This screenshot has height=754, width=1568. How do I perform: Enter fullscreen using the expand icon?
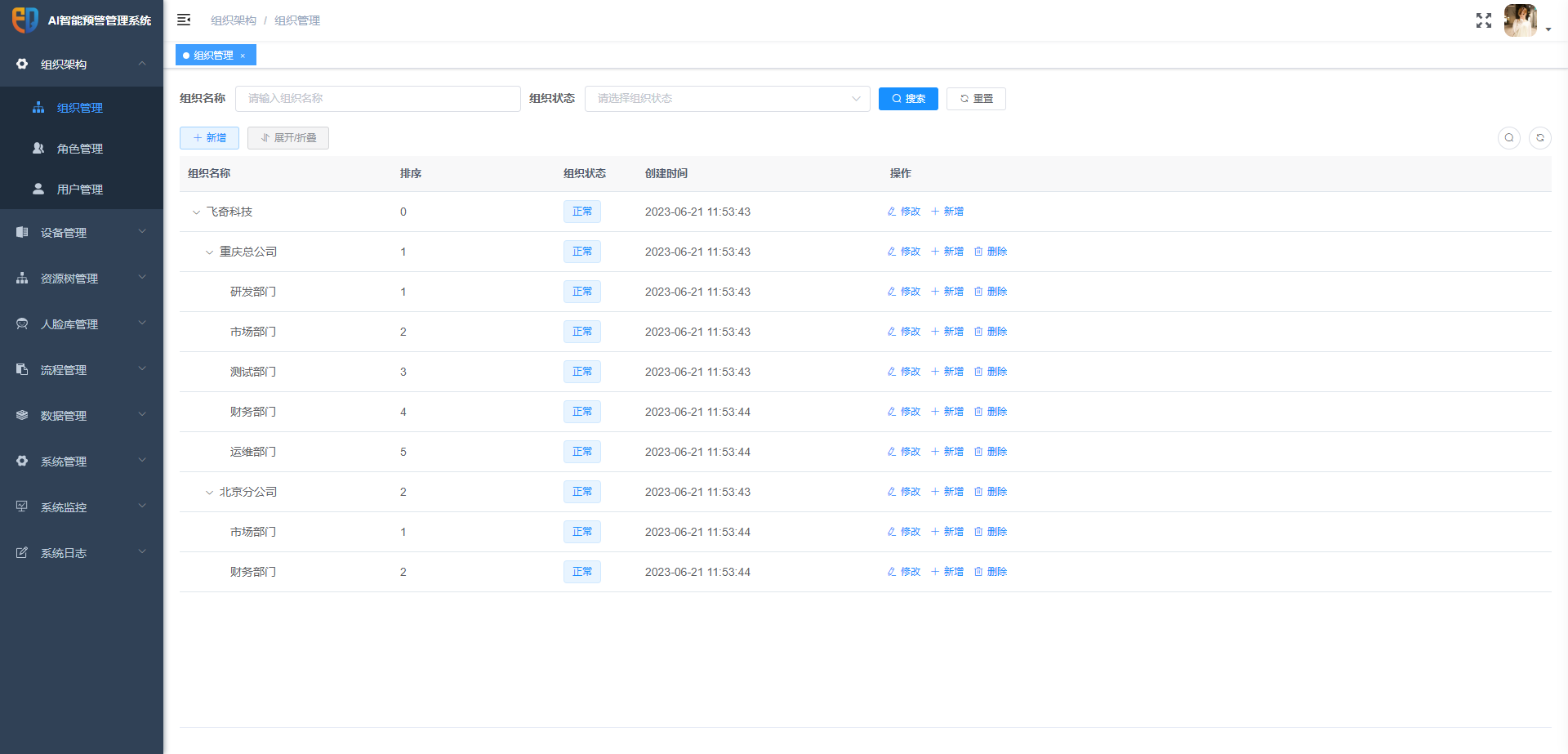pyautogui.click(x=1484, y=20)
